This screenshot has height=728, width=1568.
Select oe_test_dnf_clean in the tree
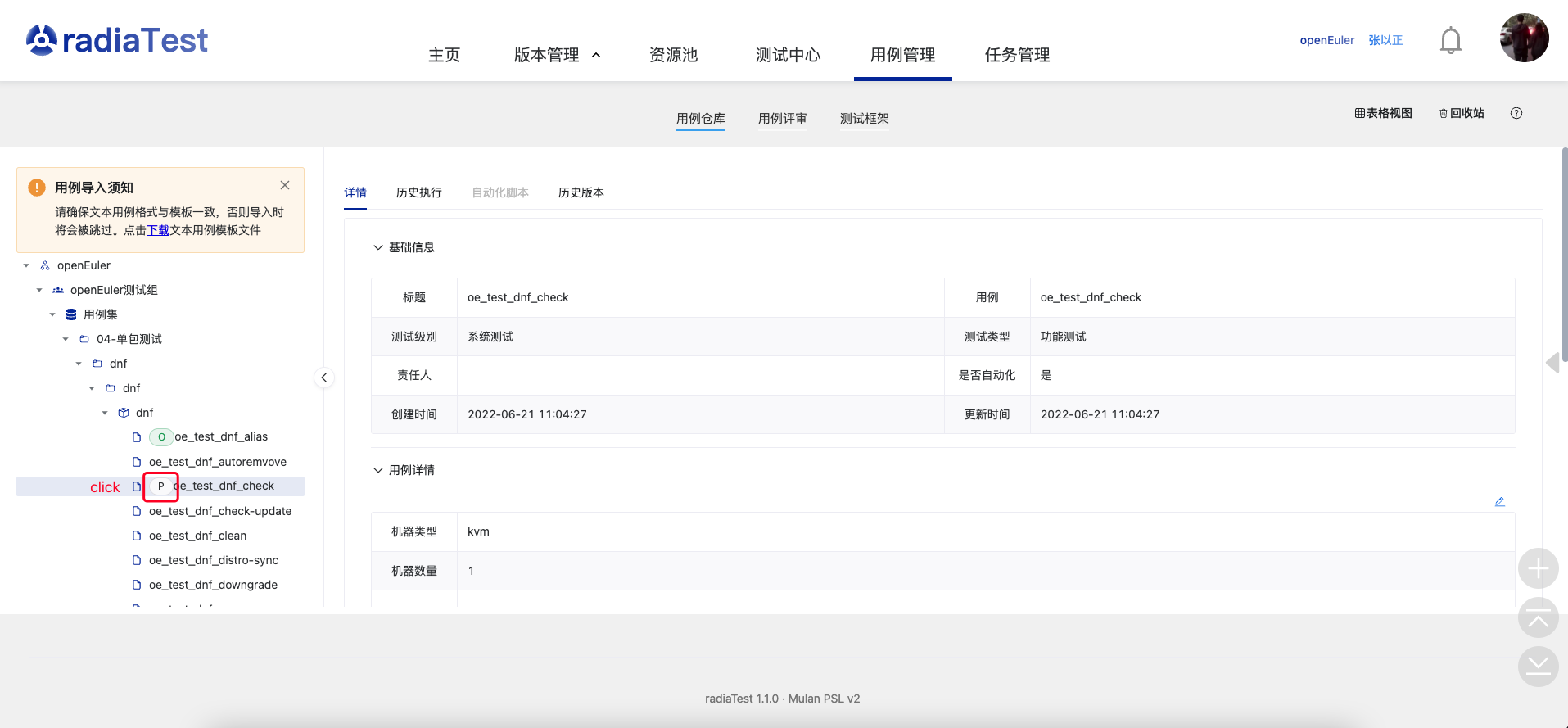197,536
